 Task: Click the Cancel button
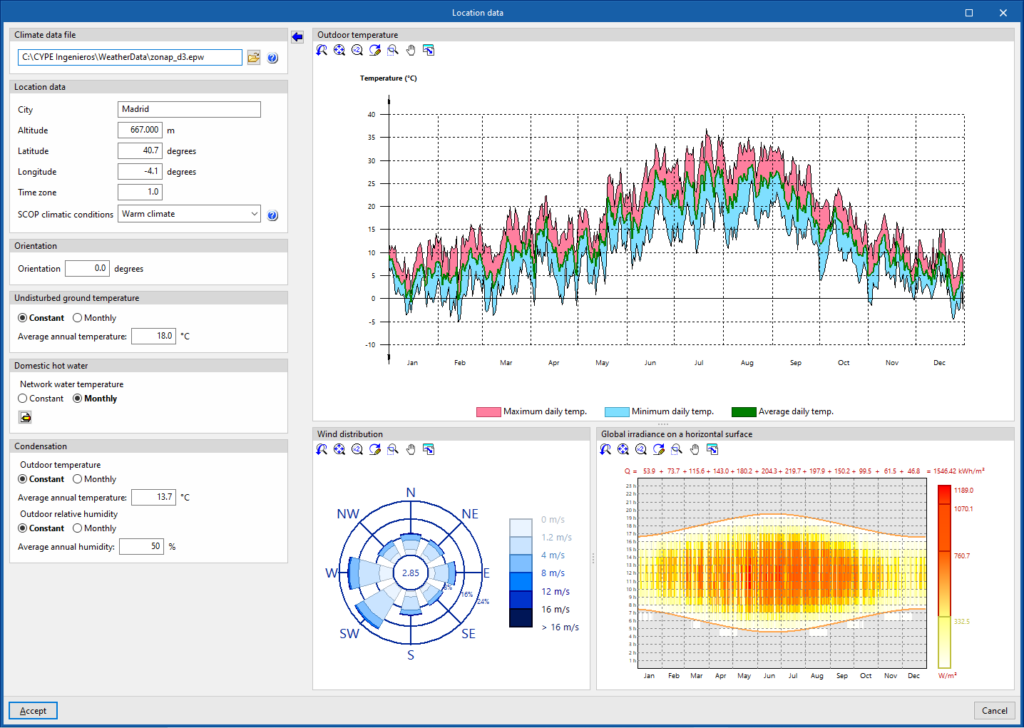994,710
